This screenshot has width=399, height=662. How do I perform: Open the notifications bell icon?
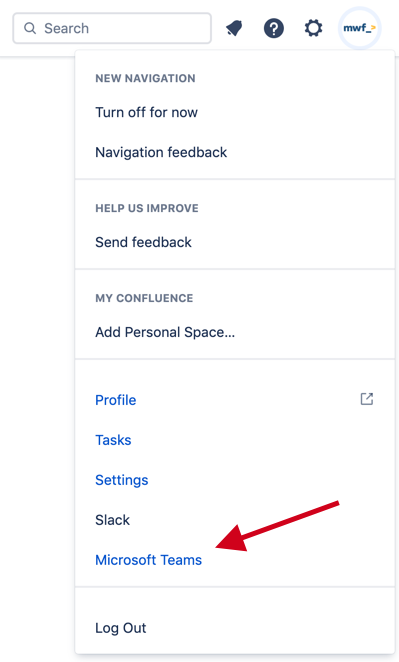pyautogui.click(x=234, y=28)
